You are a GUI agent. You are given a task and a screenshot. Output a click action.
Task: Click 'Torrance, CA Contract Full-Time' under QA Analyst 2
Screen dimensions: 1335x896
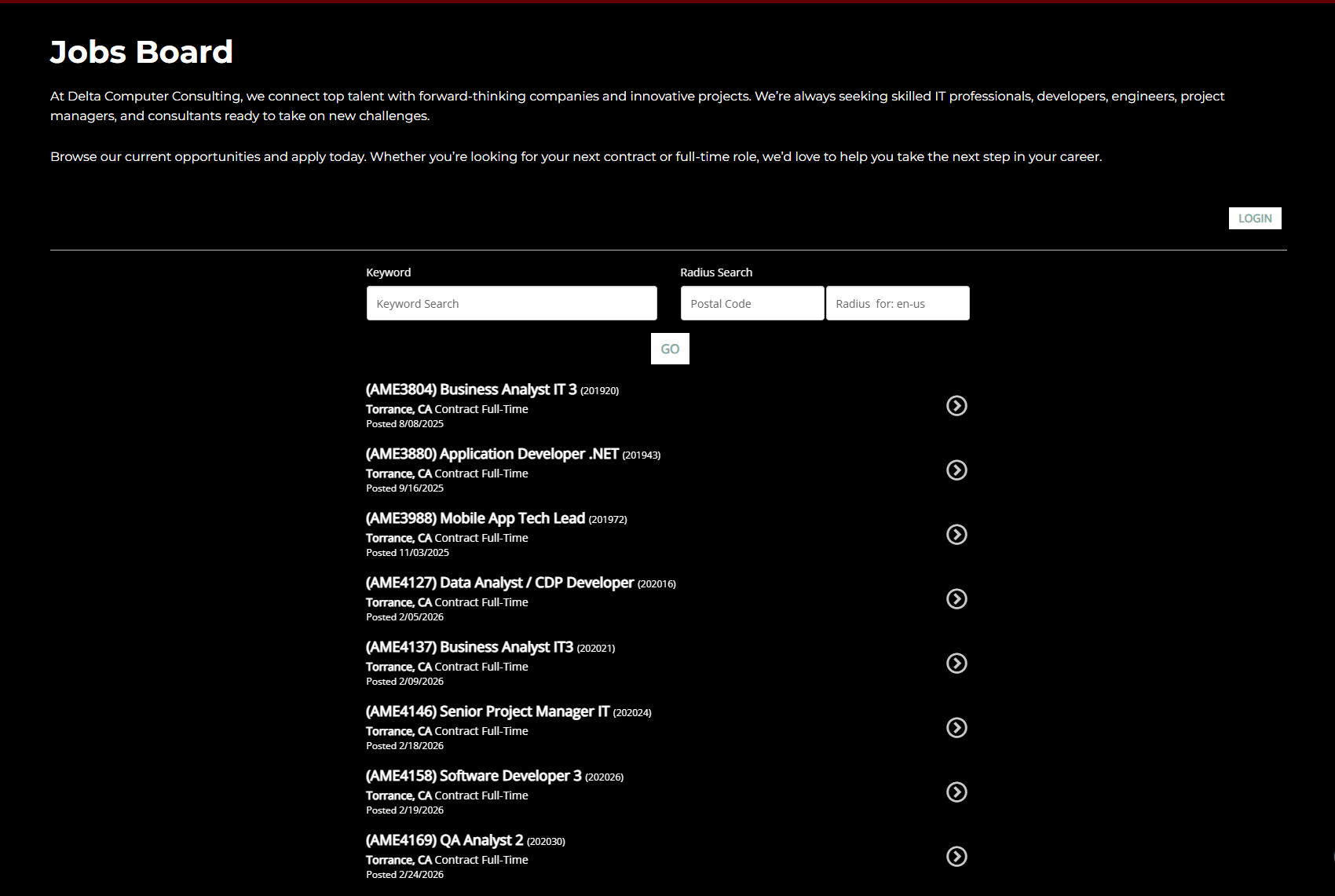click(x=447, y=860)
